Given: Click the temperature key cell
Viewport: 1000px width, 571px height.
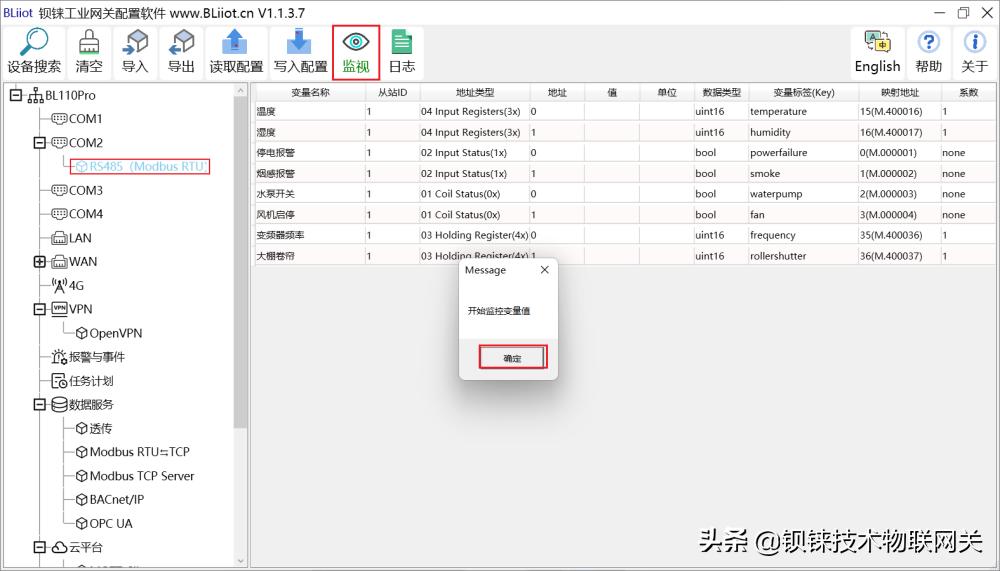Looking at the screenshot, I should pos(804,112).
